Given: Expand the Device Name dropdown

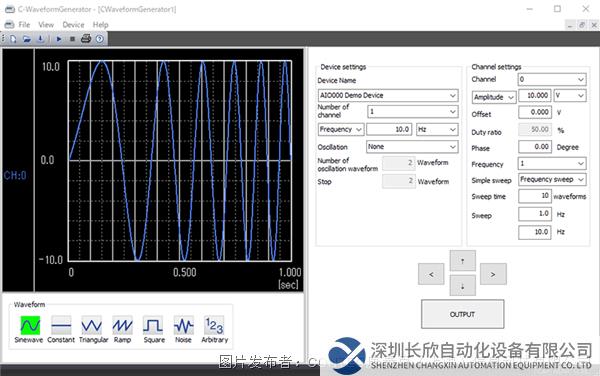Looking at the screenshot, I should click(x=388, y=95).
